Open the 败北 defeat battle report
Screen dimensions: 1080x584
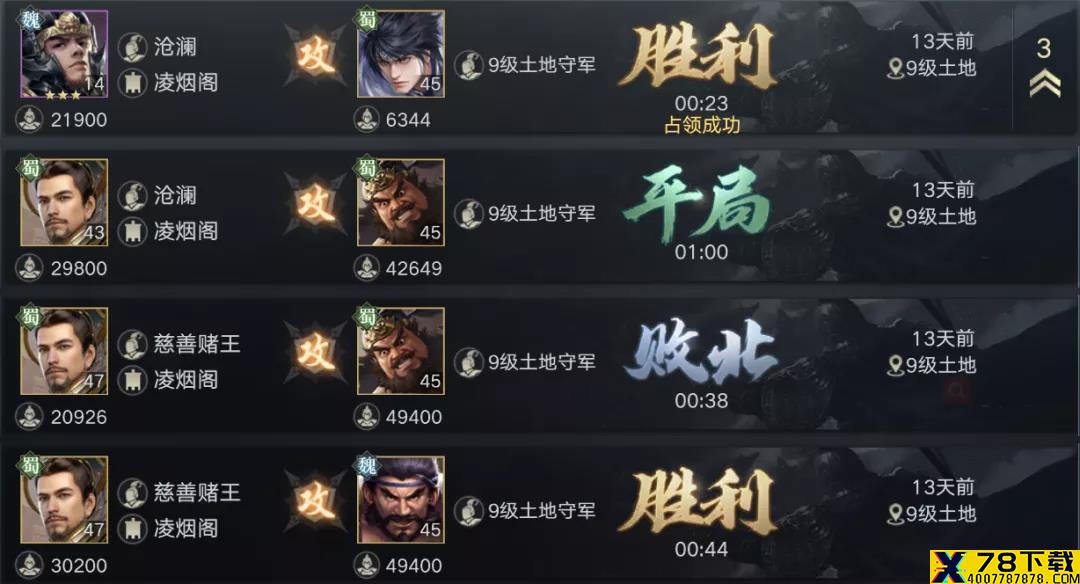[700, 351]
